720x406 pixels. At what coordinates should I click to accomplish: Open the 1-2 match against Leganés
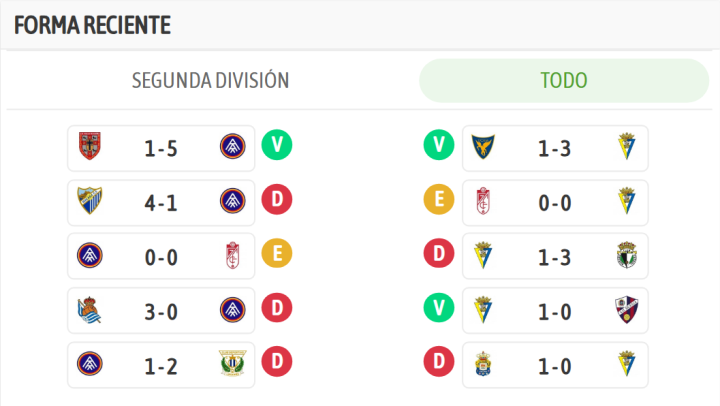coord(161,364)
